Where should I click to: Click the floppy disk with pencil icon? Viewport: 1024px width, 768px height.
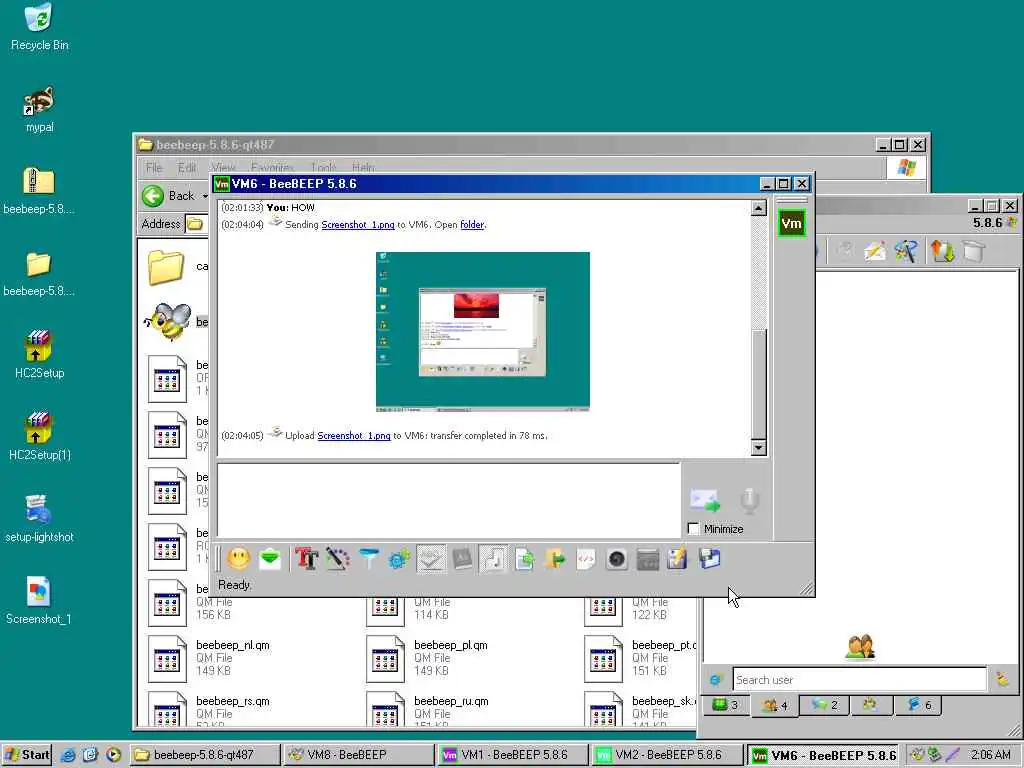coord(678,559)
